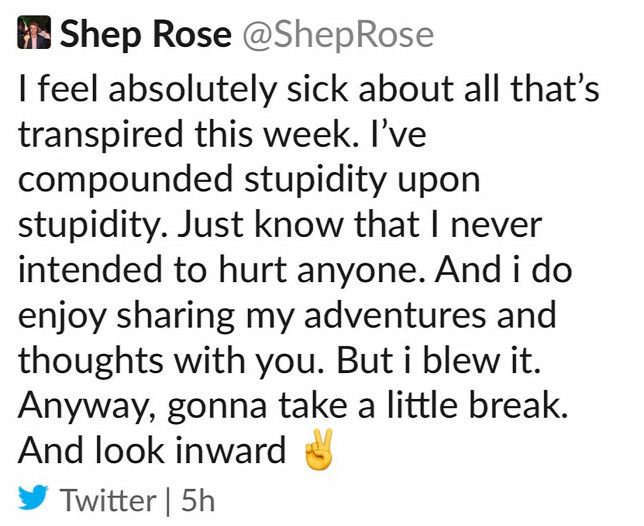644x526 pixels.
Task: Click the word "thoughts" in the tweet
Action: pyautogui.click(x=90, y=360)
